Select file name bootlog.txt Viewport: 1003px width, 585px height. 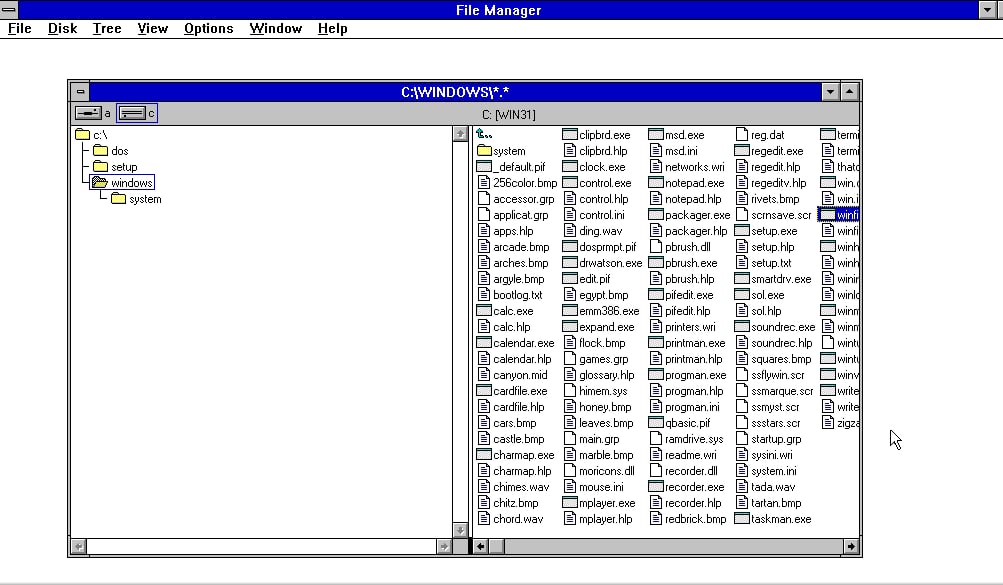pos(517,295)
